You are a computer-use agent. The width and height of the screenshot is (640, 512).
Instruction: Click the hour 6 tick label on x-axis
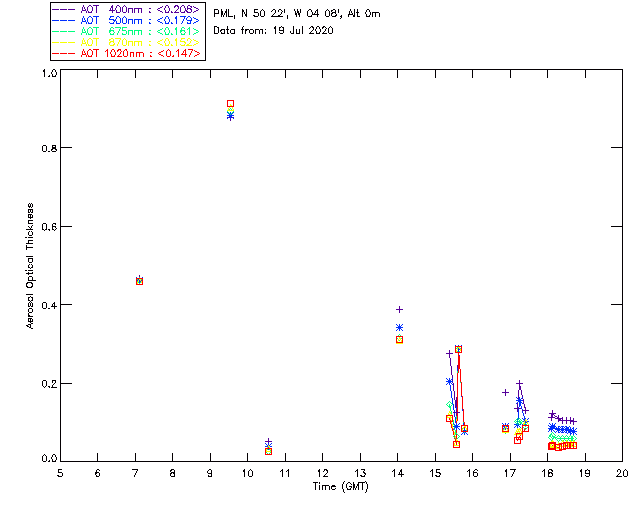tap(98, 473)
